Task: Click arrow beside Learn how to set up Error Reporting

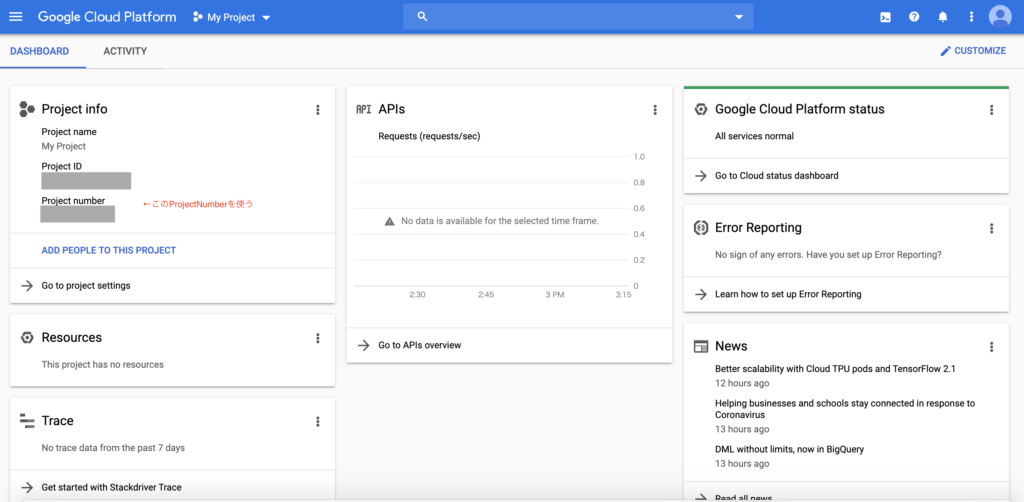Action: (x=701, y=294)
